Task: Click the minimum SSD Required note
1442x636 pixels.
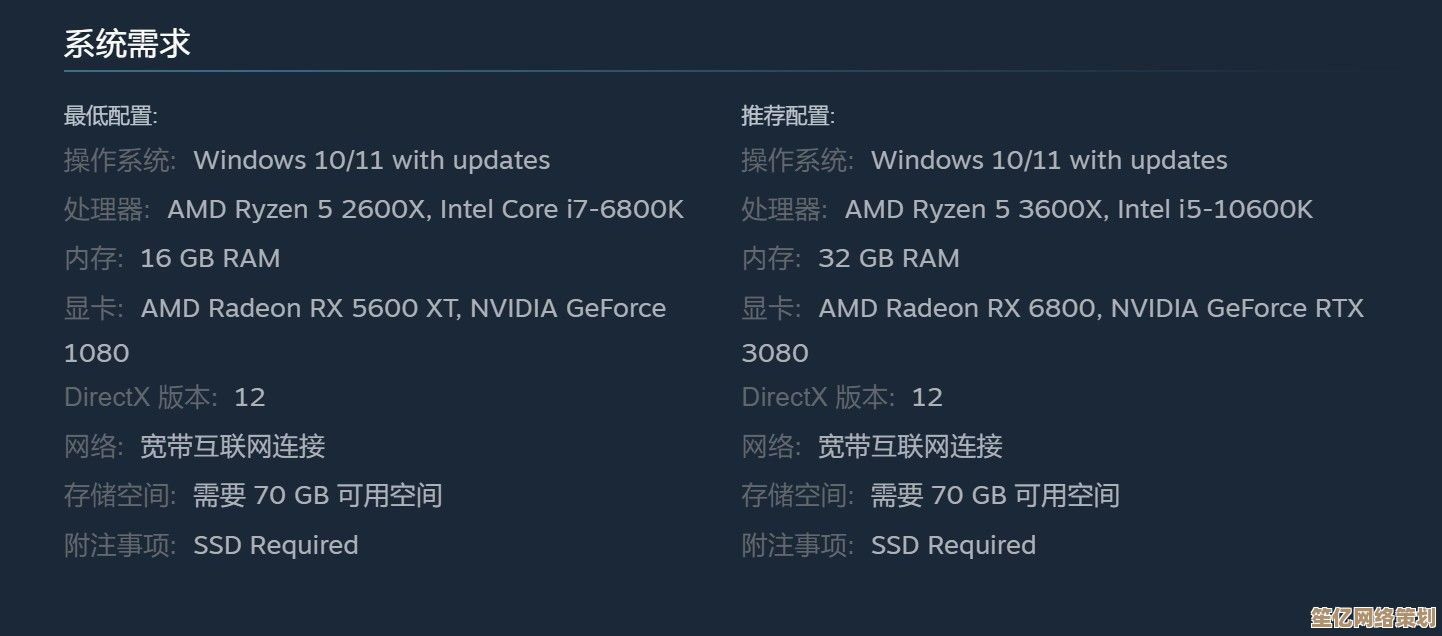Action: click(x=276, y=545)
